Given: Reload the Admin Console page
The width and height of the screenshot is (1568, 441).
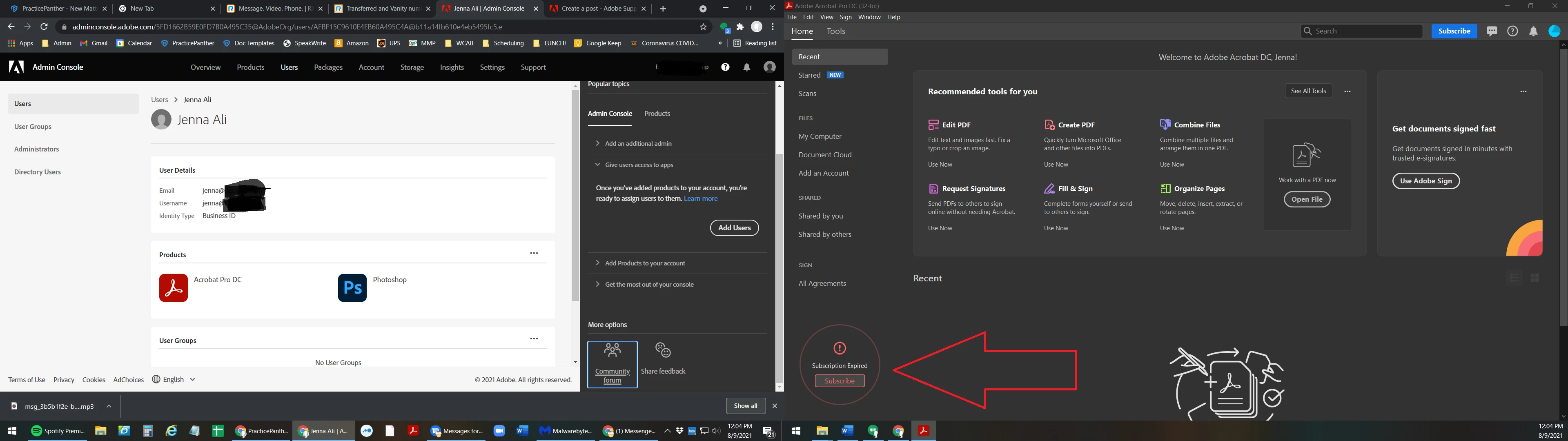Looking at the screenshot, I should [44, 27].
